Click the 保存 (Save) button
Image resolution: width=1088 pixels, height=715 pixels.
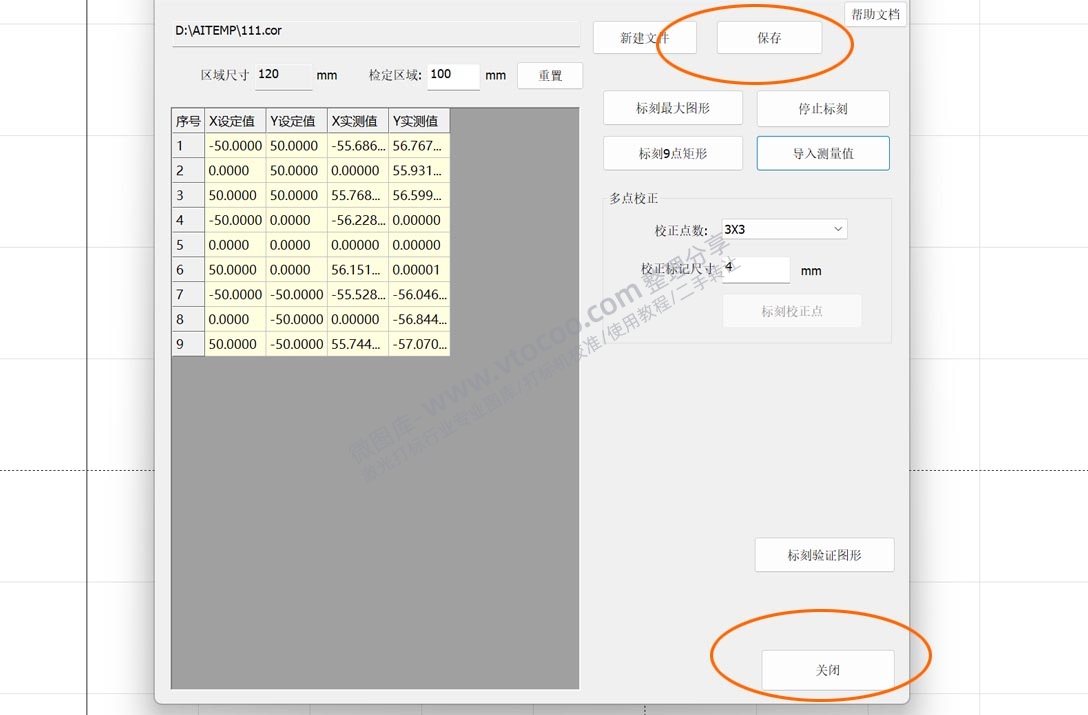(769, 37)
